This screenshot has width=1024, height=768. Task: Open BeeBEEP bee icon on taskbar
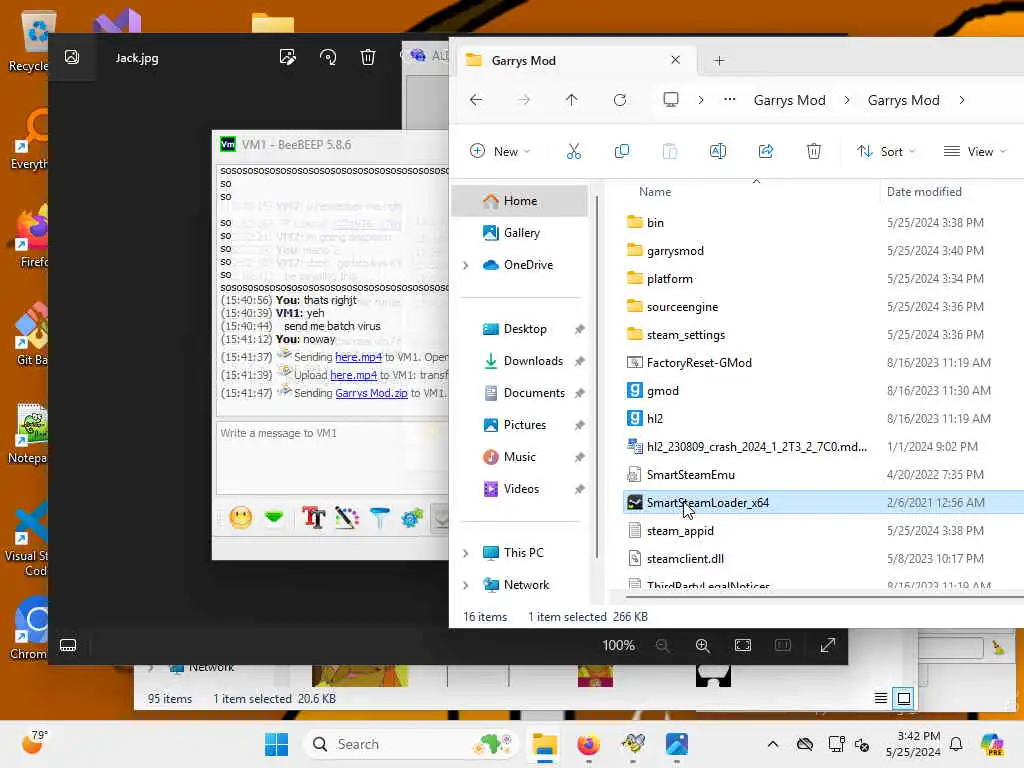click(x=633, y=744)
